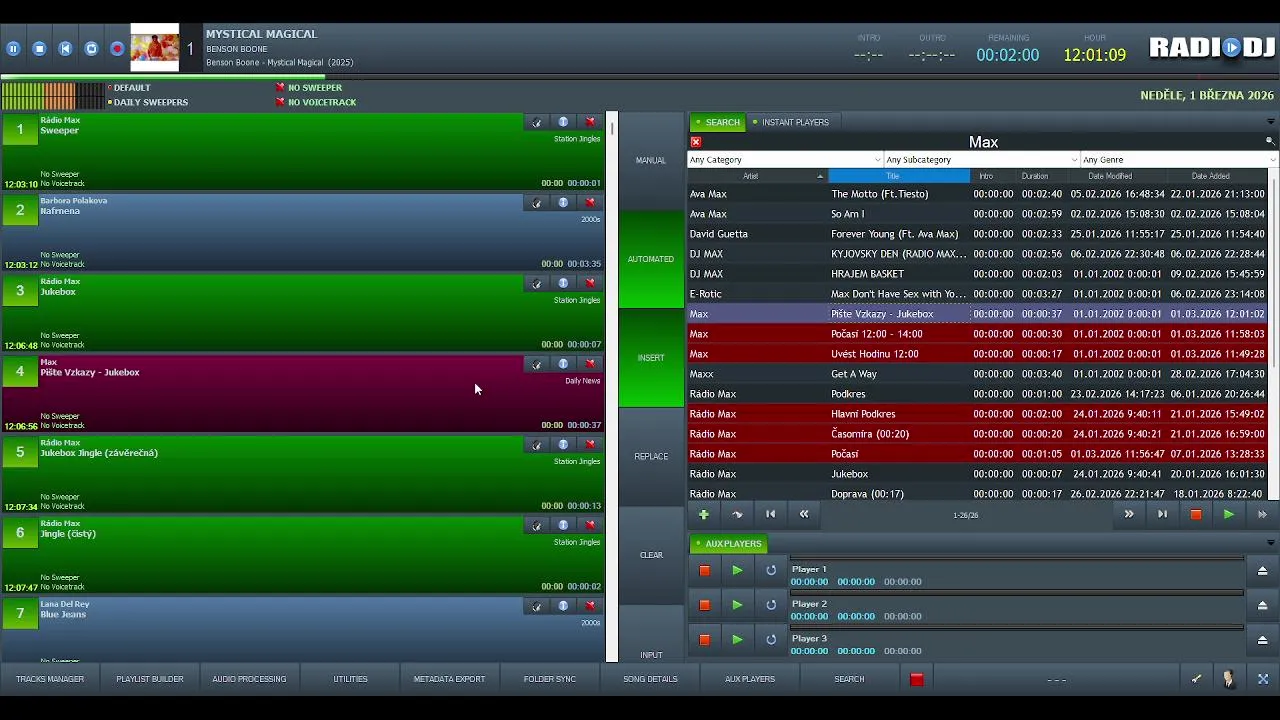Open the UTILITIES menu
The image size is (1280, 720).
click(350, 679)
